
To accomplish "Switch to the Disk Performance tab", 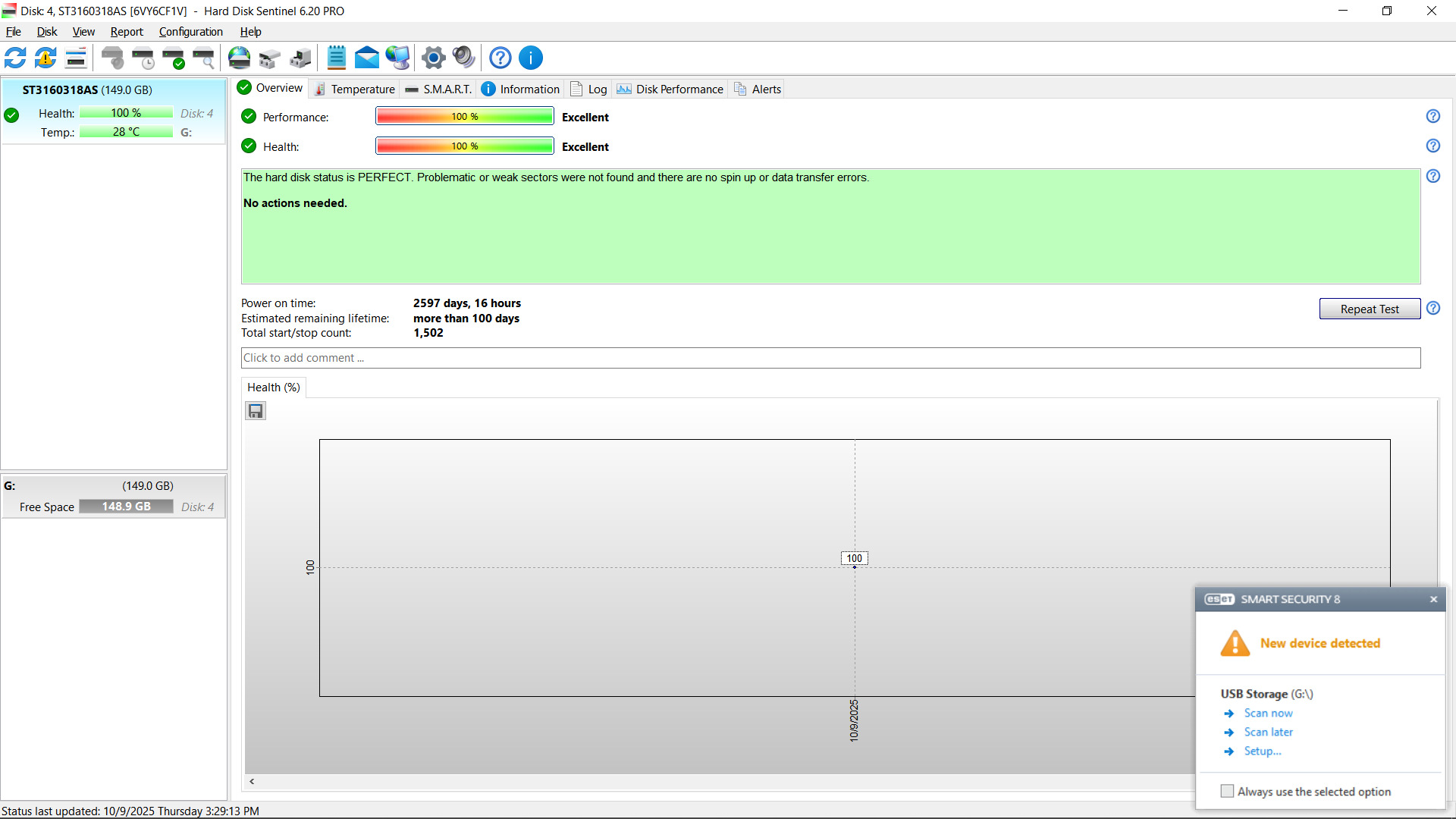I will (x=670, y=89).
